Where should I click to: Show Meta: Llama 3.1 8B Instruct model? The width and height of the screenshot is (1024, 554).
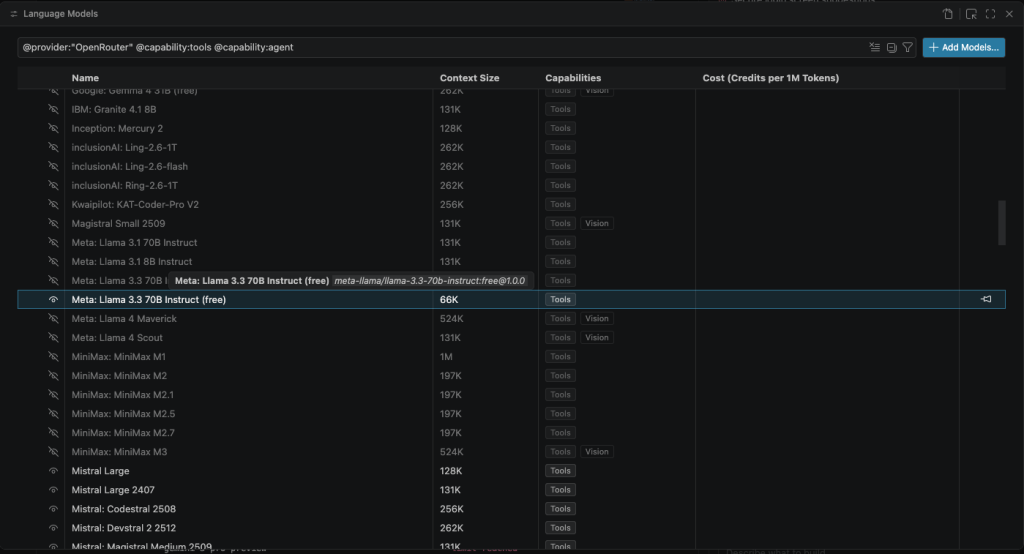pos(54,261)
